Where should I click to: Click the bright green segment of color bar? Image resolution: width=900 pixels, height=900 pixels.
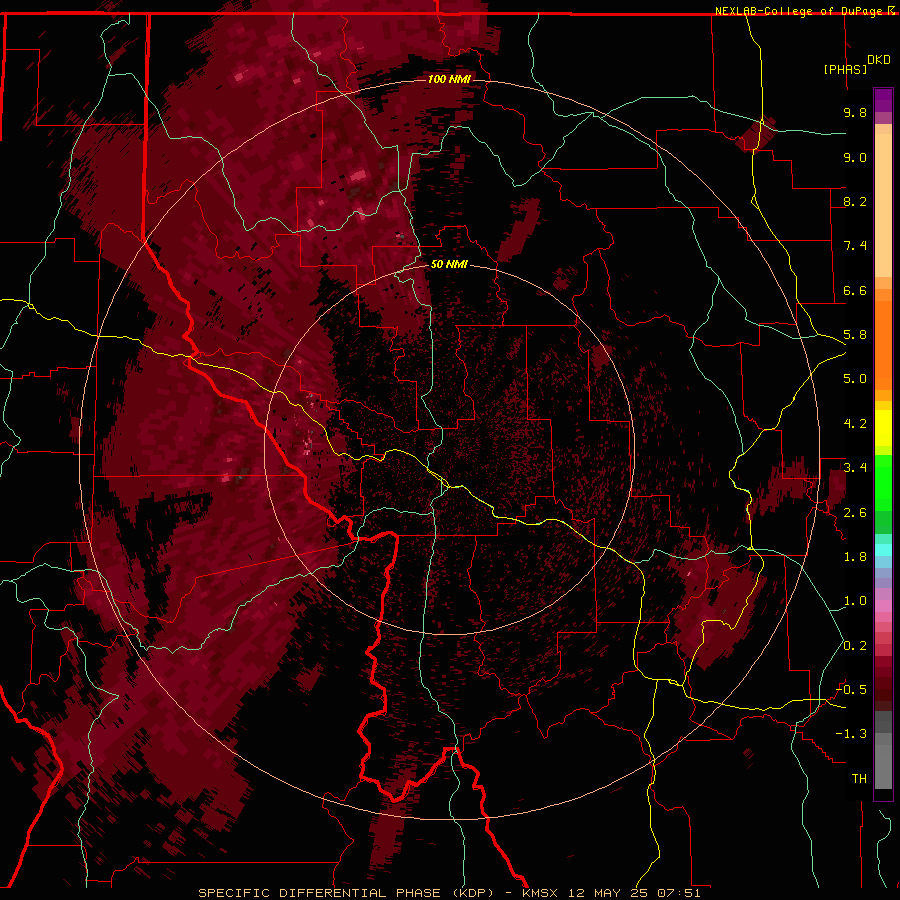point(883,482)
